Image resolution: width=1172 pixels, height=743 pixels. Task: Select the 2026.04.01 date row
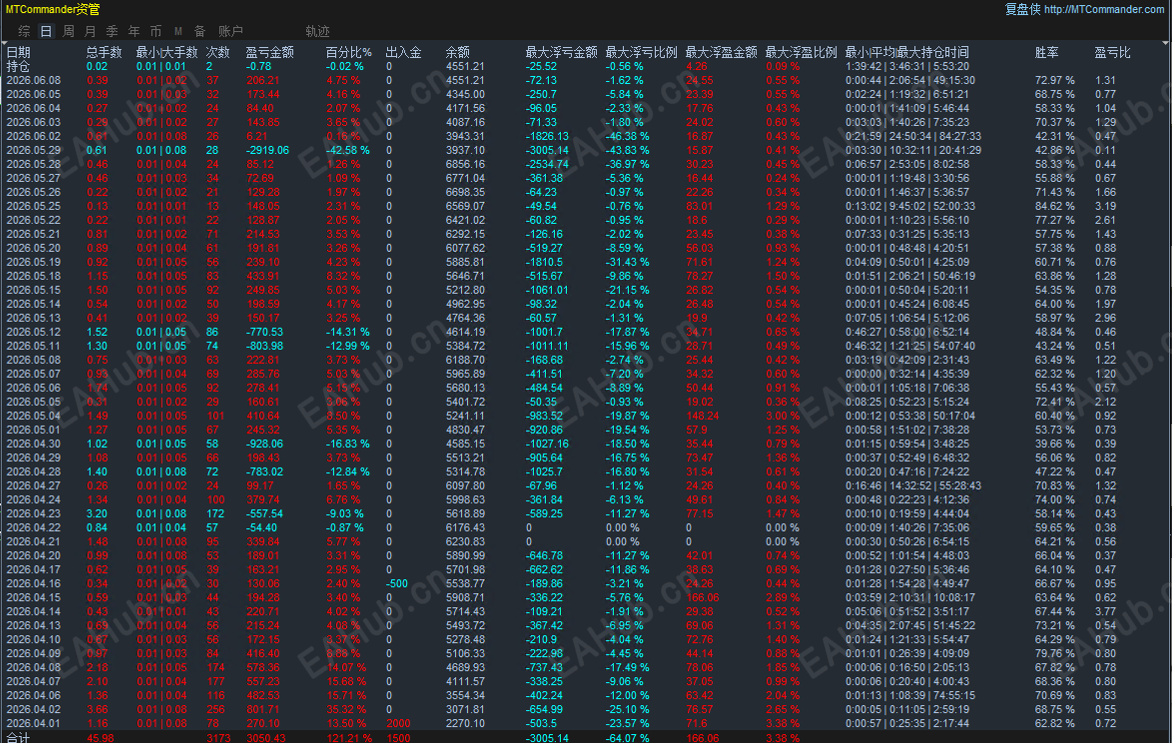(x=34, y=724)
